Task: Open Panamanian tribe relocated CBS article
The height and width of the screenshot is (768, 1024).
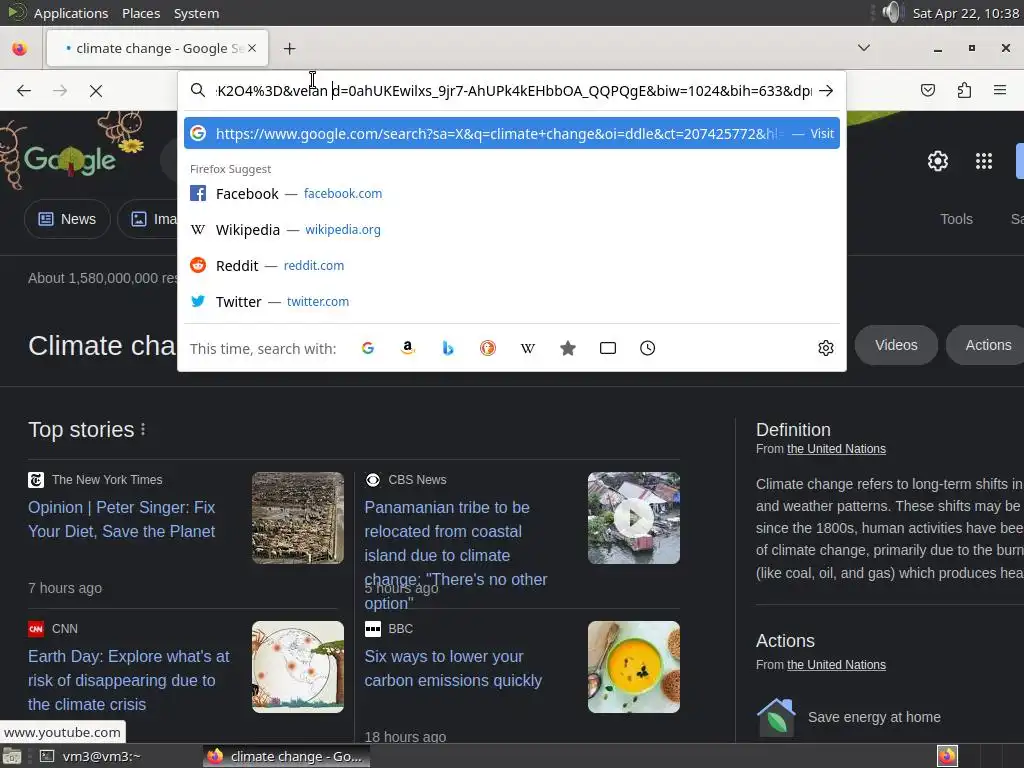Action: point(456,555)
